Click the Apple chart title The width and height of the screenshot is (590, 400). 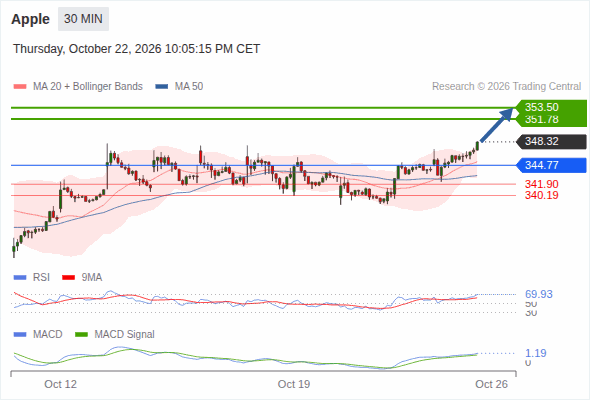(x=30, y=19)
